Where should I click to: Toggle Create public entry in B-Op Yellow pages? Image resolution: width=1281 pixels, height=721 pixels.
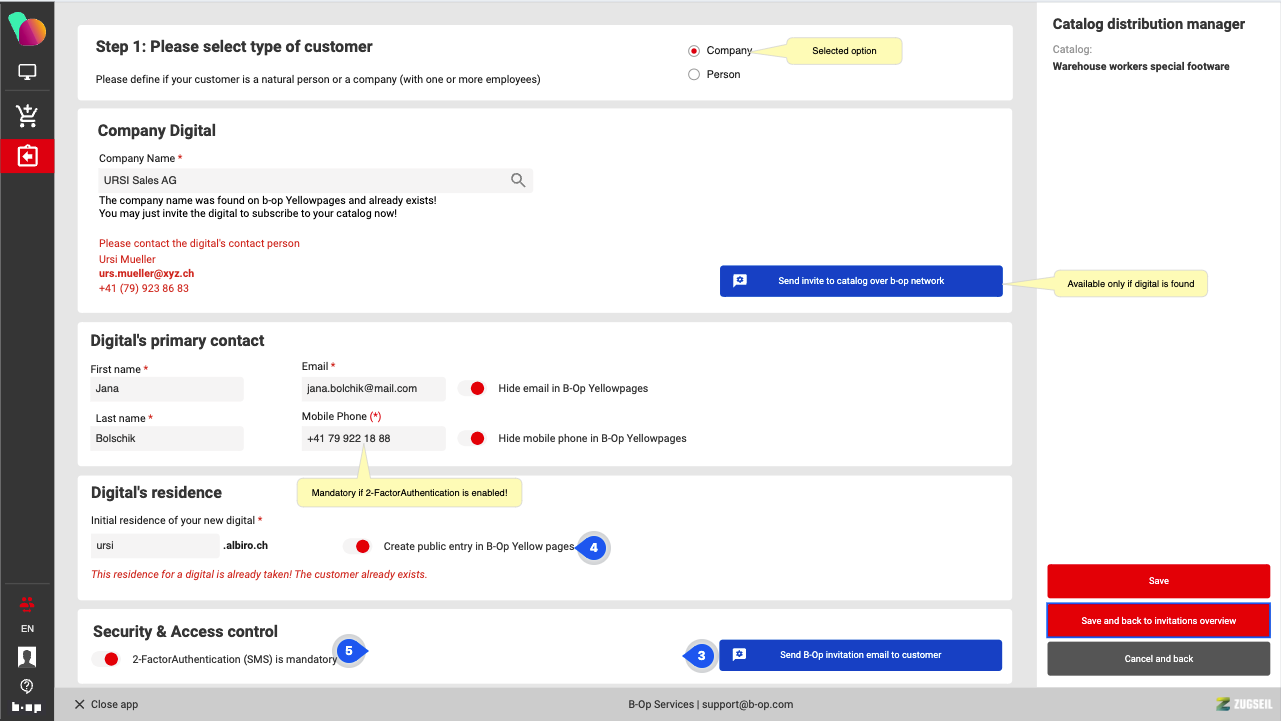pyautogui.click(x=357, y=546)
